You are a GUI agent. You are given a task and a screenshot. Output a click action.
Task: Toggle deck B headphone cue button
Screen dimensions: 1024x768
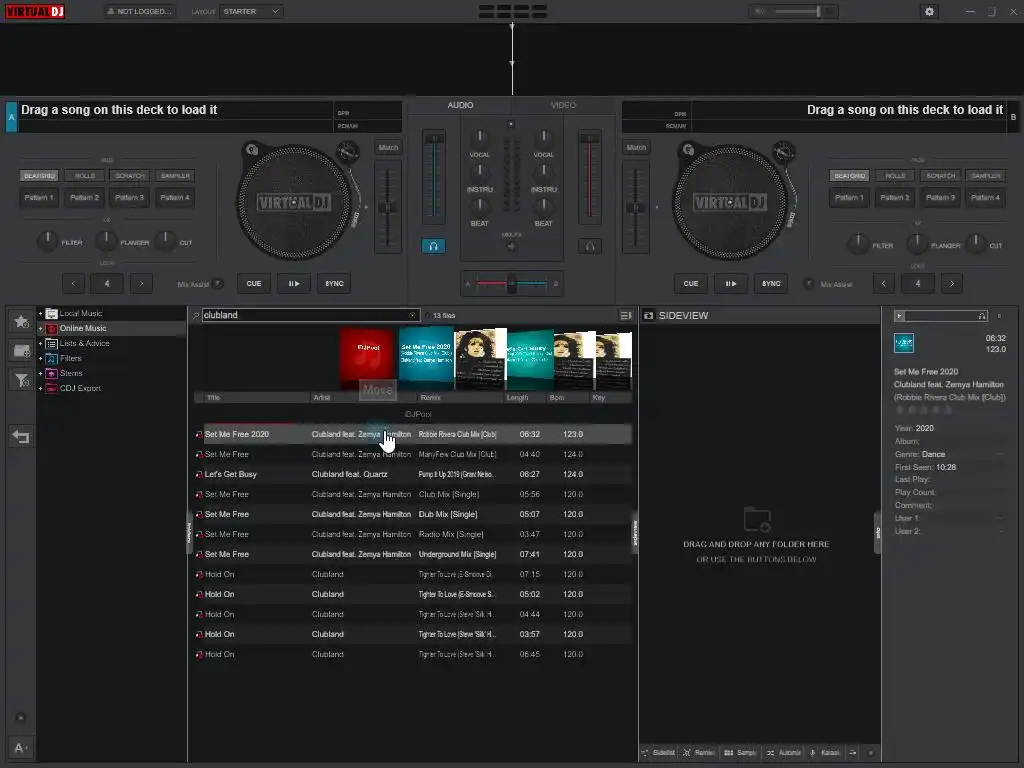pyautogui.click(x=590, y=246)
